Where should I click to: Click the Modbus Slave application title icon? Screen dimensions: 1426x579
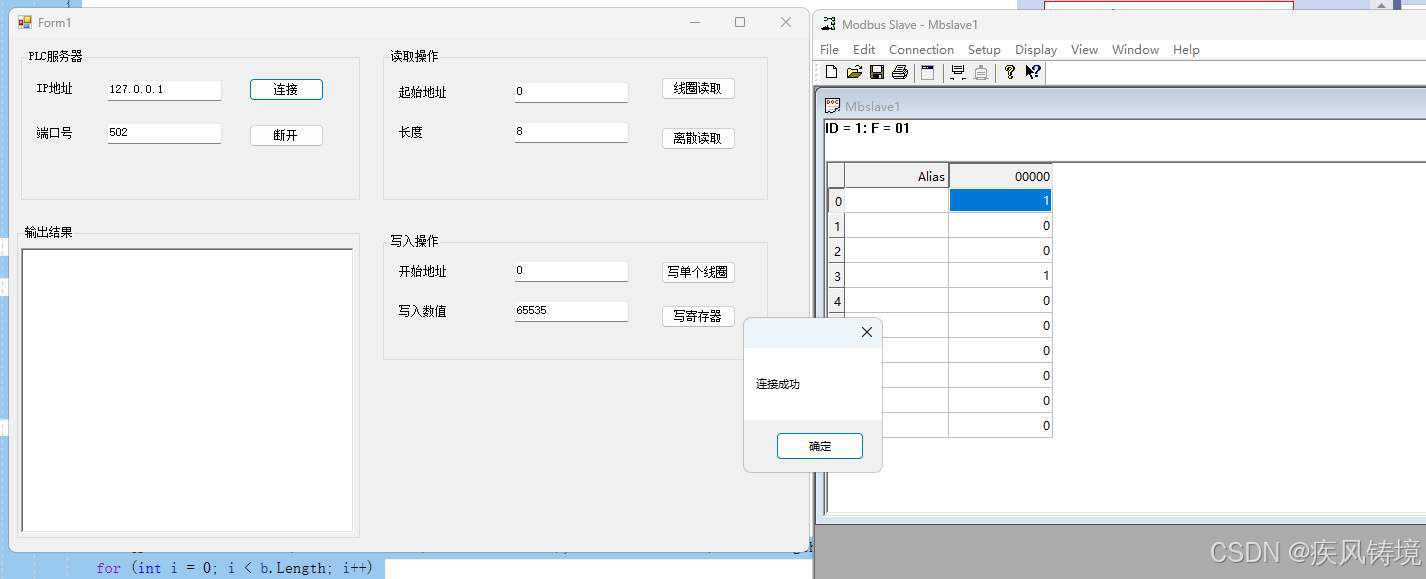[828, 24]
